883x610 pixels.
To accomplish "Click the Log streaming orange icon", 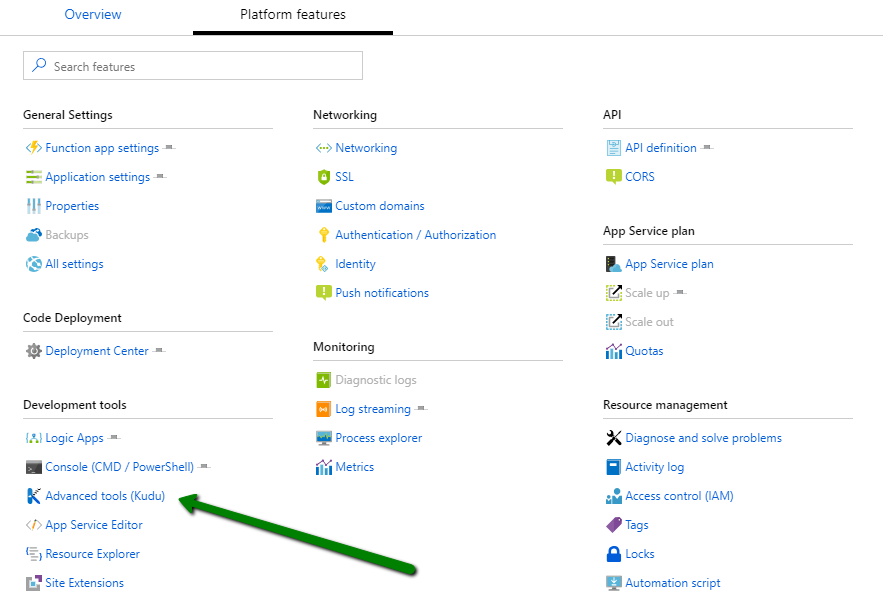I will (x=323, y=409).
